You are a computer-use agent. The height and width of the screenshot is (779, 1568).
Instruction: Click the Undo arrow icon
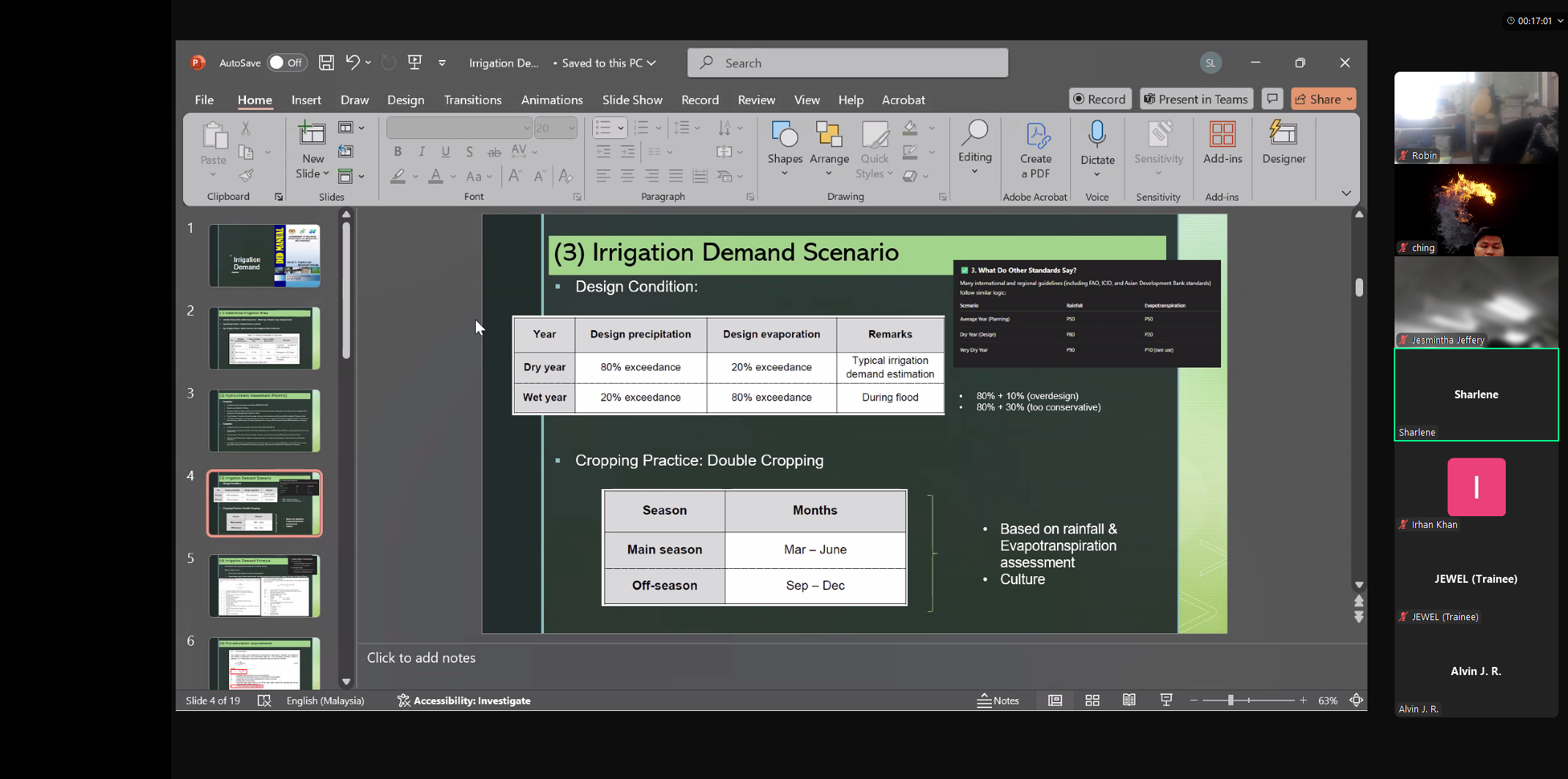coord(353,63)
